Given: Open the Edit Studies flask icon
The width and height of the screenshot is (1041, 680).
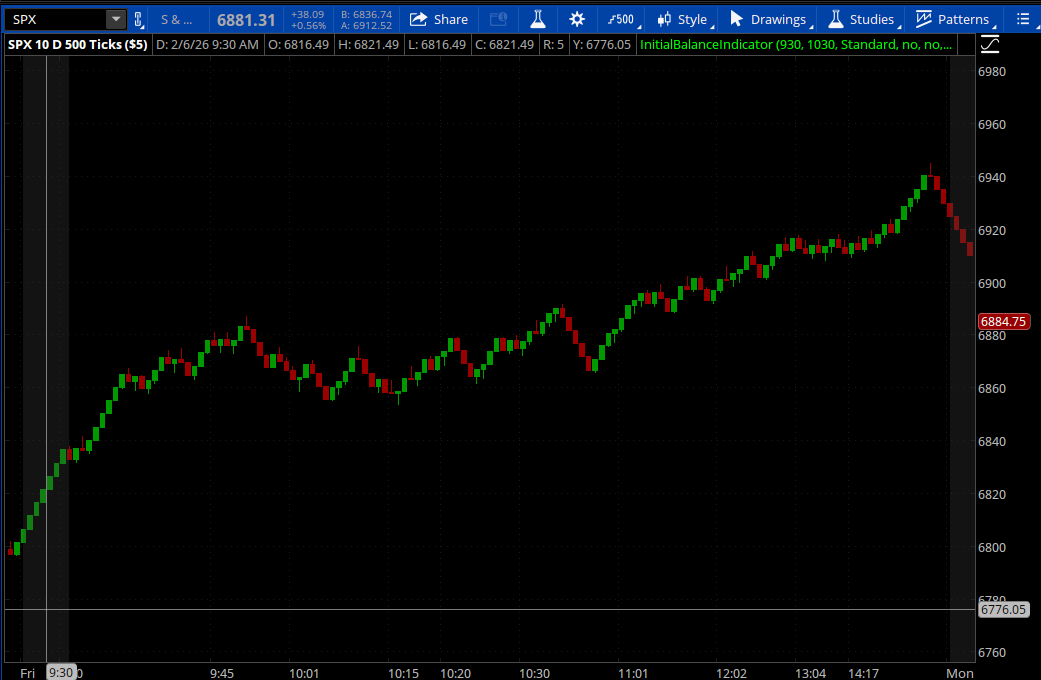Looking at the screenshot, I should tap(538, 19).
